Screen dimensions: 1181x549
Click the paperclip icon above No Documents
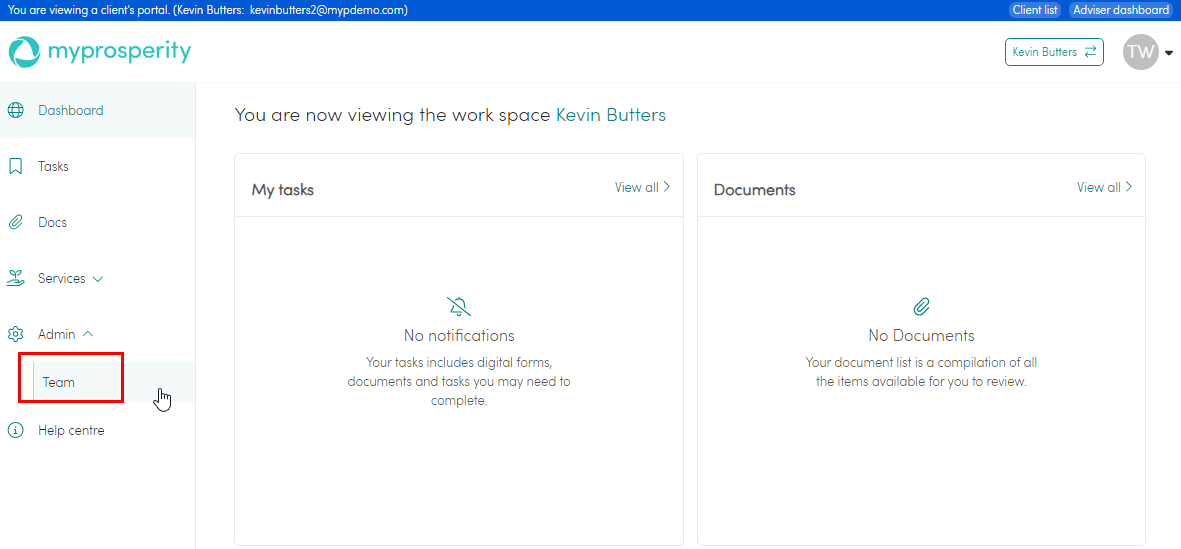point(921,307)
